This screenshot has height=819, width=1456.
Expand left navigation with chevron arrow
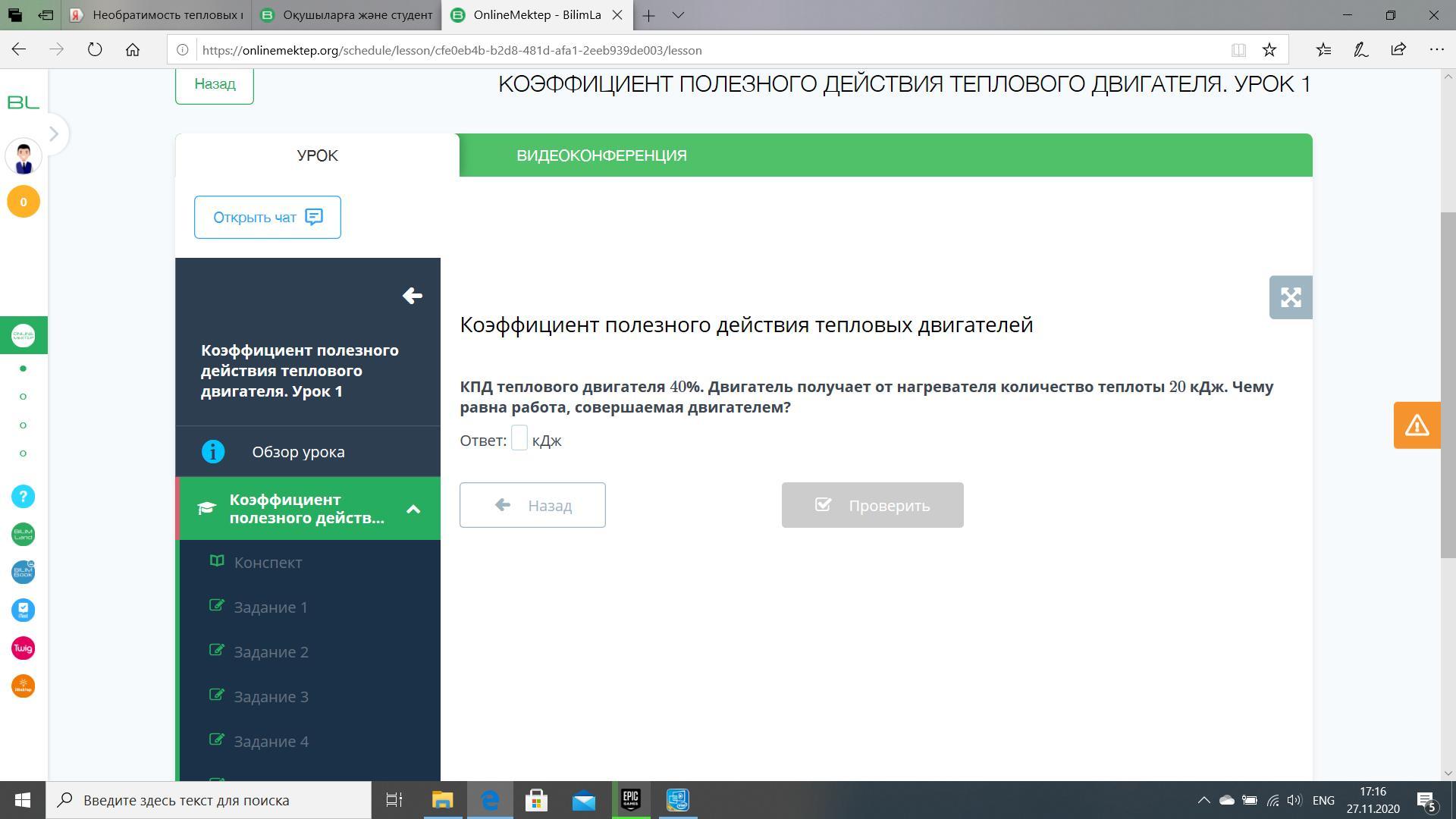(53, 134)
